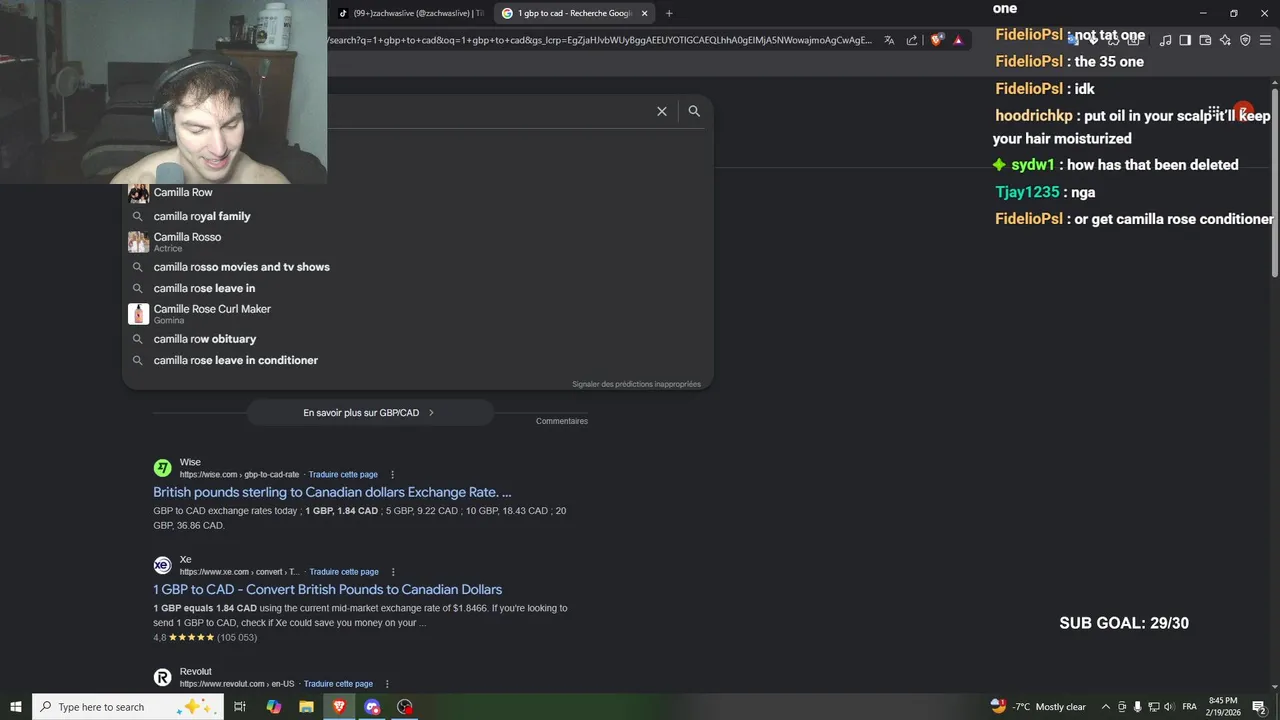Viewport: 1280px width, 720px height.
Task: Click the Wise site favicon
Action: (162, 468)
